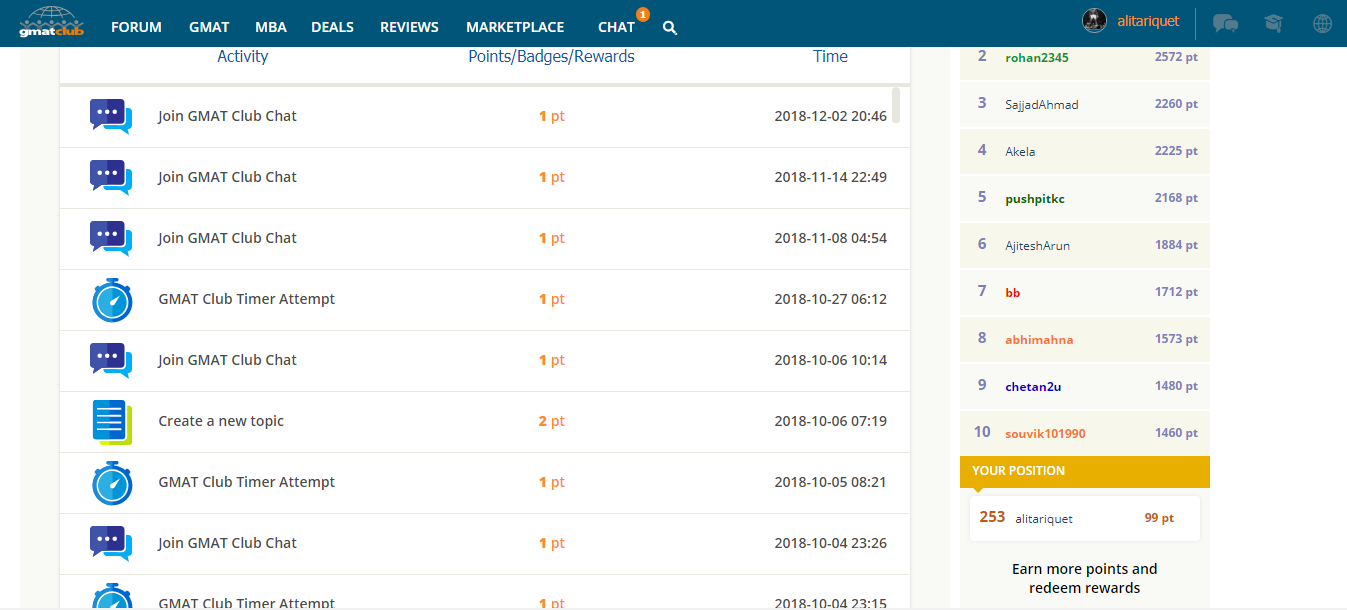This screenshot has width=1347, height=610.
Task: Click document icon for Create a new topic
Action: pos(112,422)
